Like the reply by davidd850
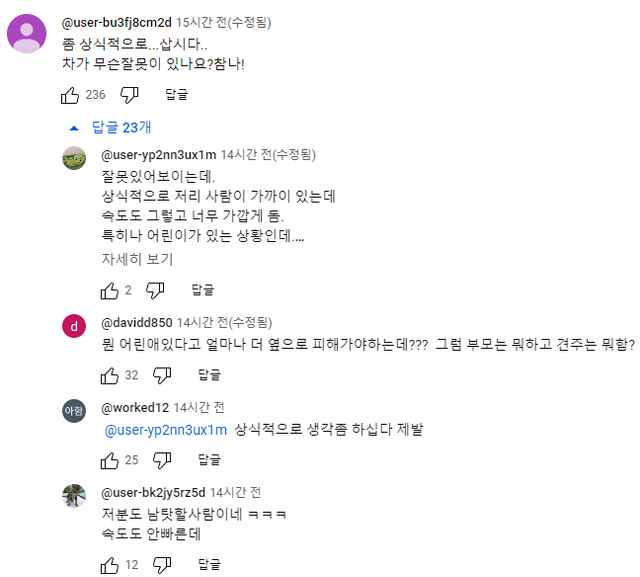 pyautogui.click(x=110, y=375)
